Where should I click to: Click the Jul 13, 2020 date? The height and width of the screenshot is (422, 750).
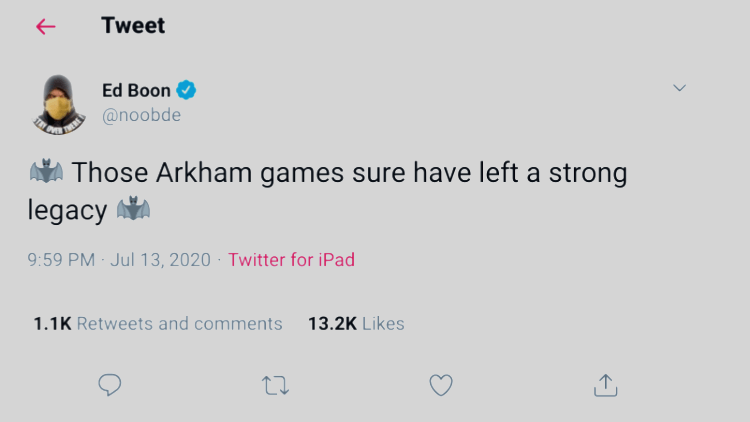[160, 260]
